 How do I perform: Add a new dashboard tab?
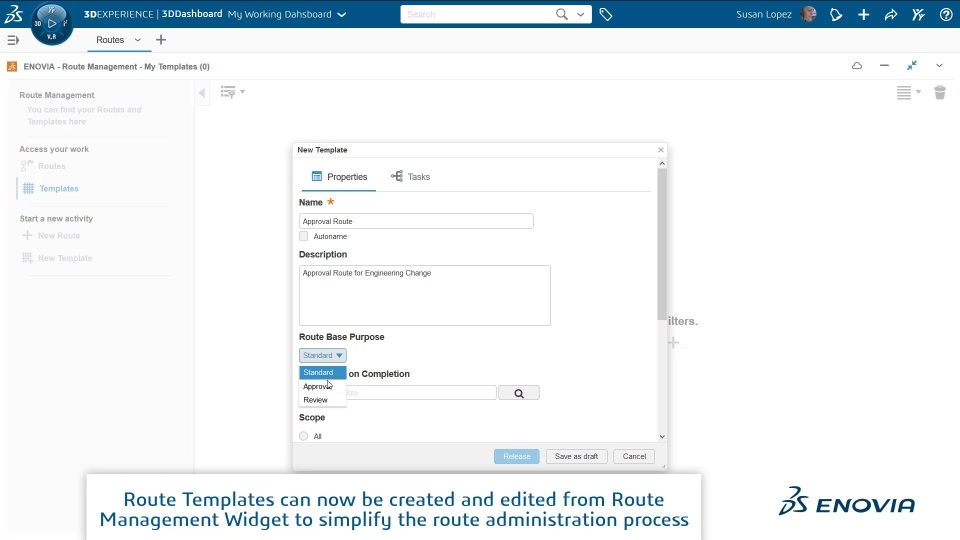pyautogui.click(x=161, y=40)
